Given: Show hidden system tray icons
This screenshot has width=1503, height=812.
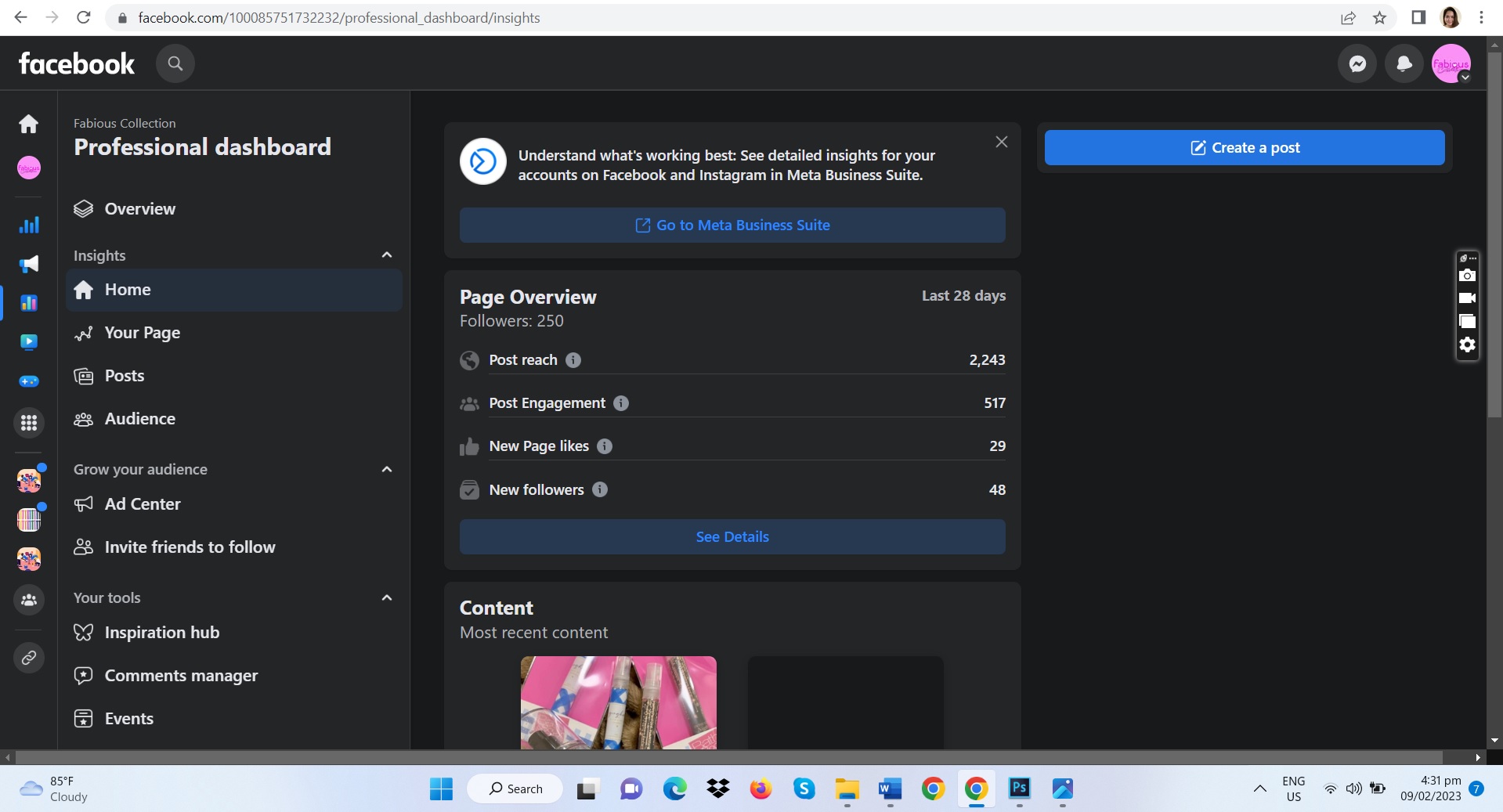Looking at the screenshot, I should (x=1260, y=789).
